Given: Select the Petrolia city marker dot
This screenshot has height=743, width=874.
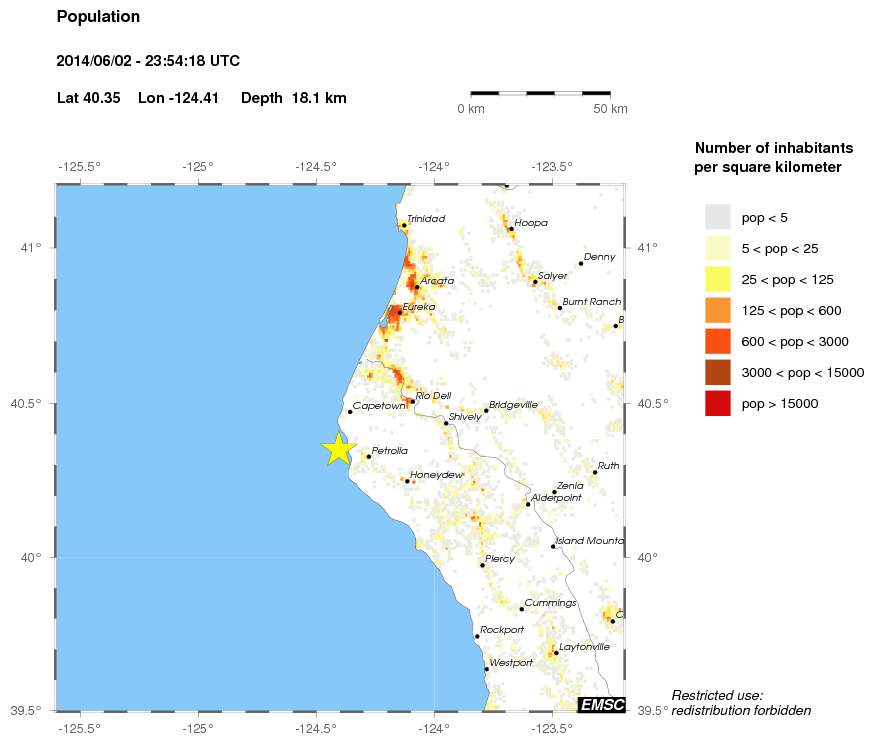Looking at the screenshot, I should pyautogui.click(x=369, y=456).
